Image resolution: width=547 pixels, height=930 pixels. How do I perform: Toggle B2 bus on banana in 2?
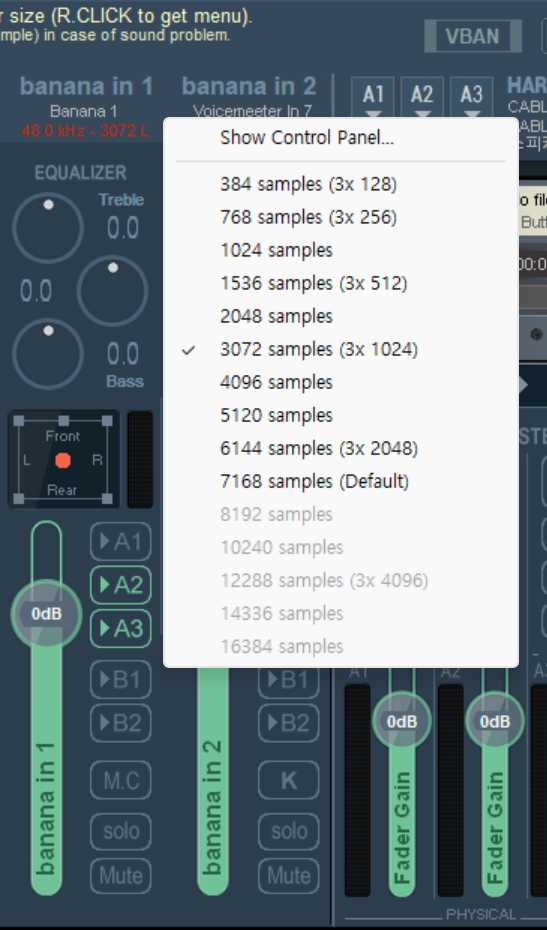point(289,723)
